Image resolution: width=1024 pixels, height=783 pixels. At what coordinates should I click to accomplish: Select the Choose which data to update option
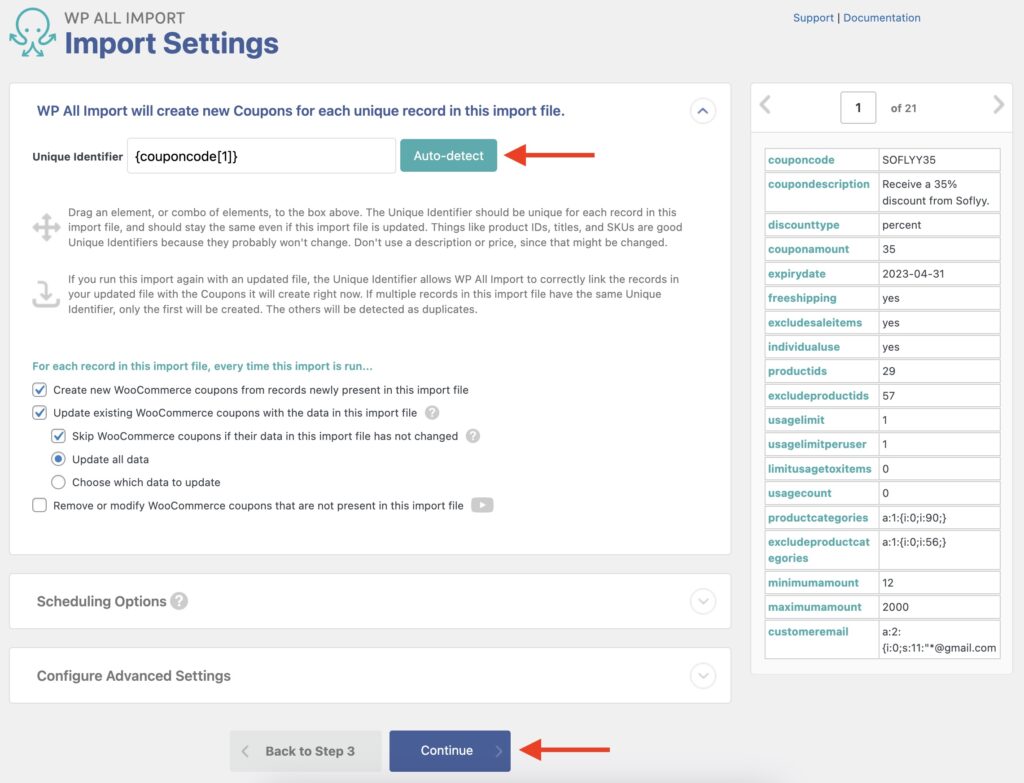[x=59, y=481]
